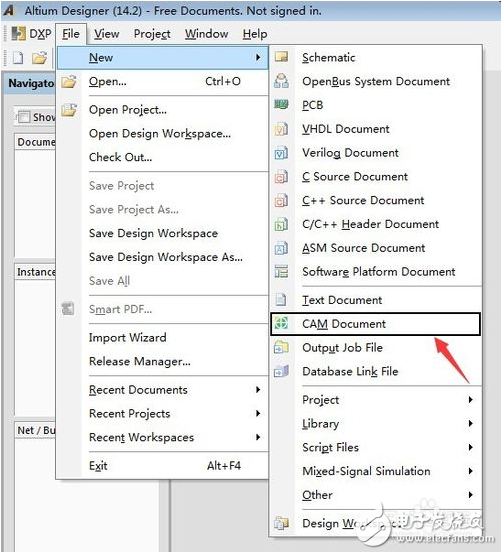Viewport: 503px width, 555px height.
Task: Expand the Library submenu arrow
Action: 470,424
